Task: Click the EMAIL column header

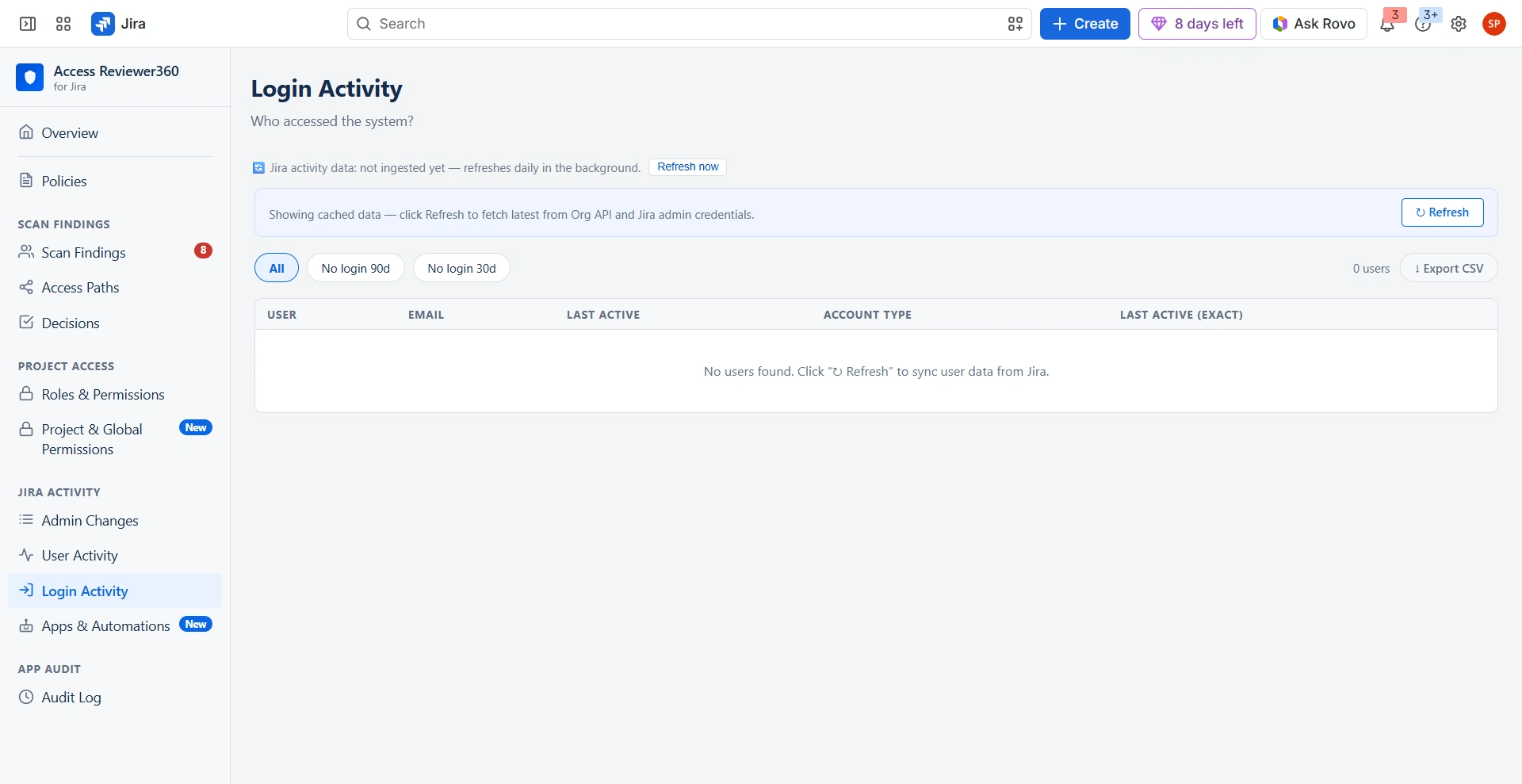Action: pos(426,315)
